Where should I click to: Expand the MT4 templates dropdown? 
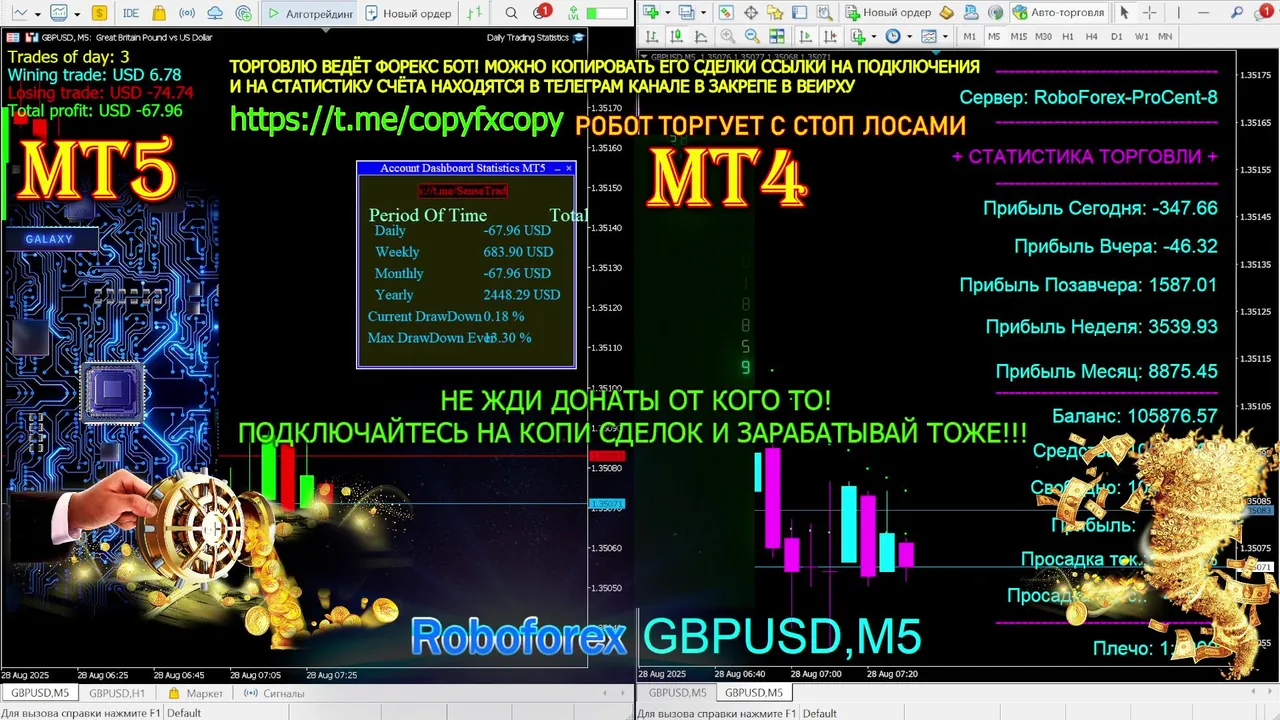click(945, 36)
